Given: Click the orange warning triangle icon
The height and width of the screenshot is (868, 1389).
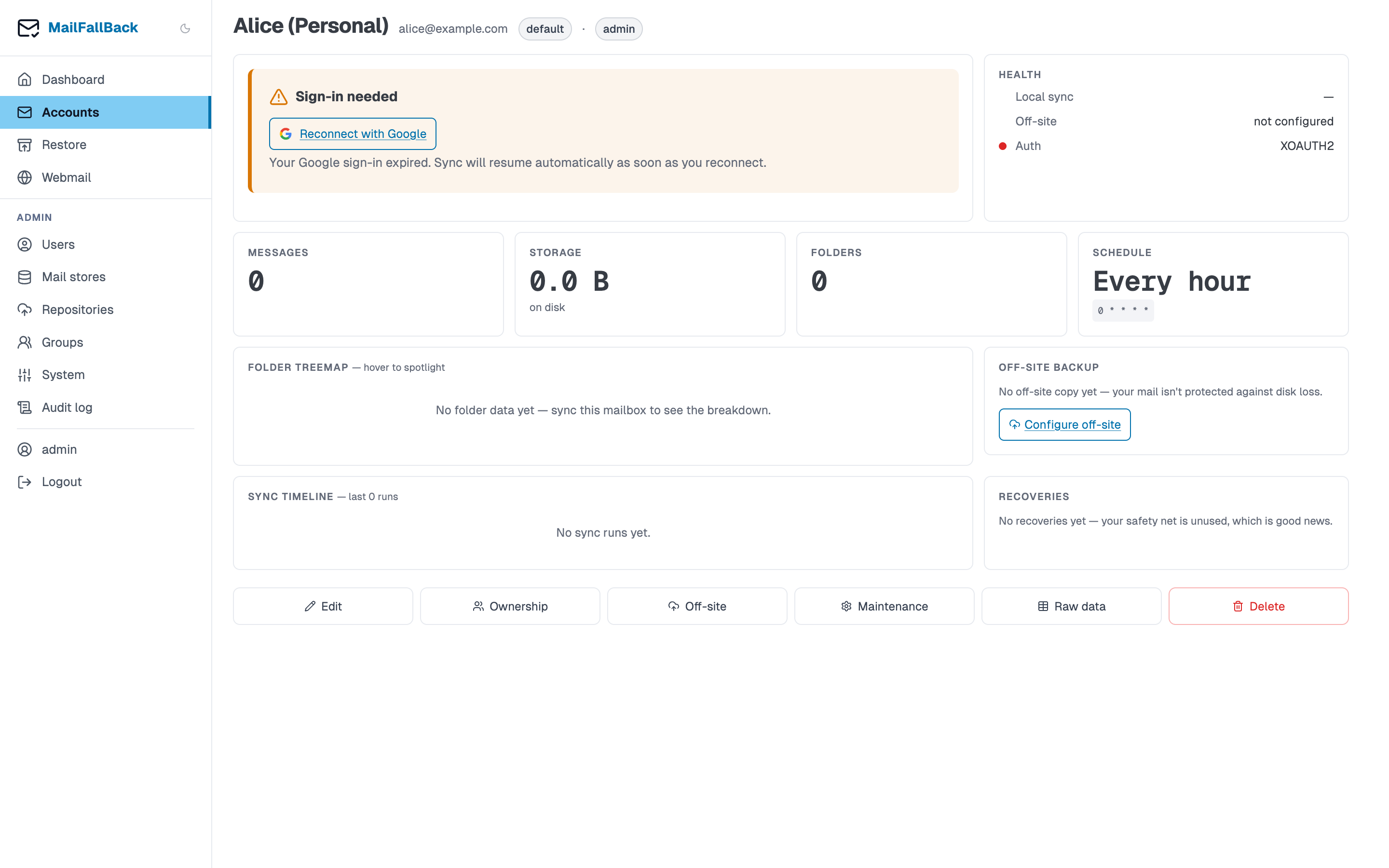Looking at the screenshot, I should 279,96.
